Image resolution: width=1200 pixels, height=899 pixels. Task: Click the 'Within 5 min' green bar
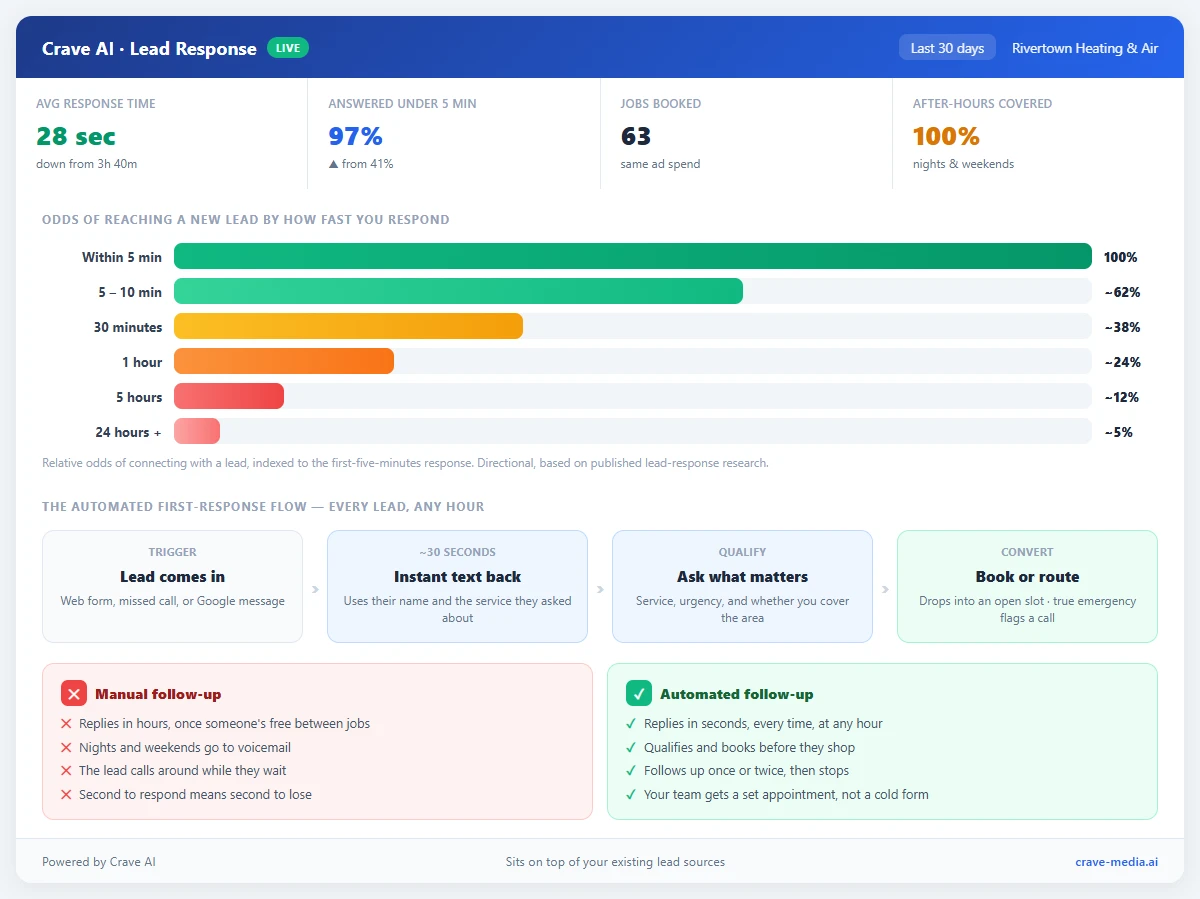tap(633, 256)
